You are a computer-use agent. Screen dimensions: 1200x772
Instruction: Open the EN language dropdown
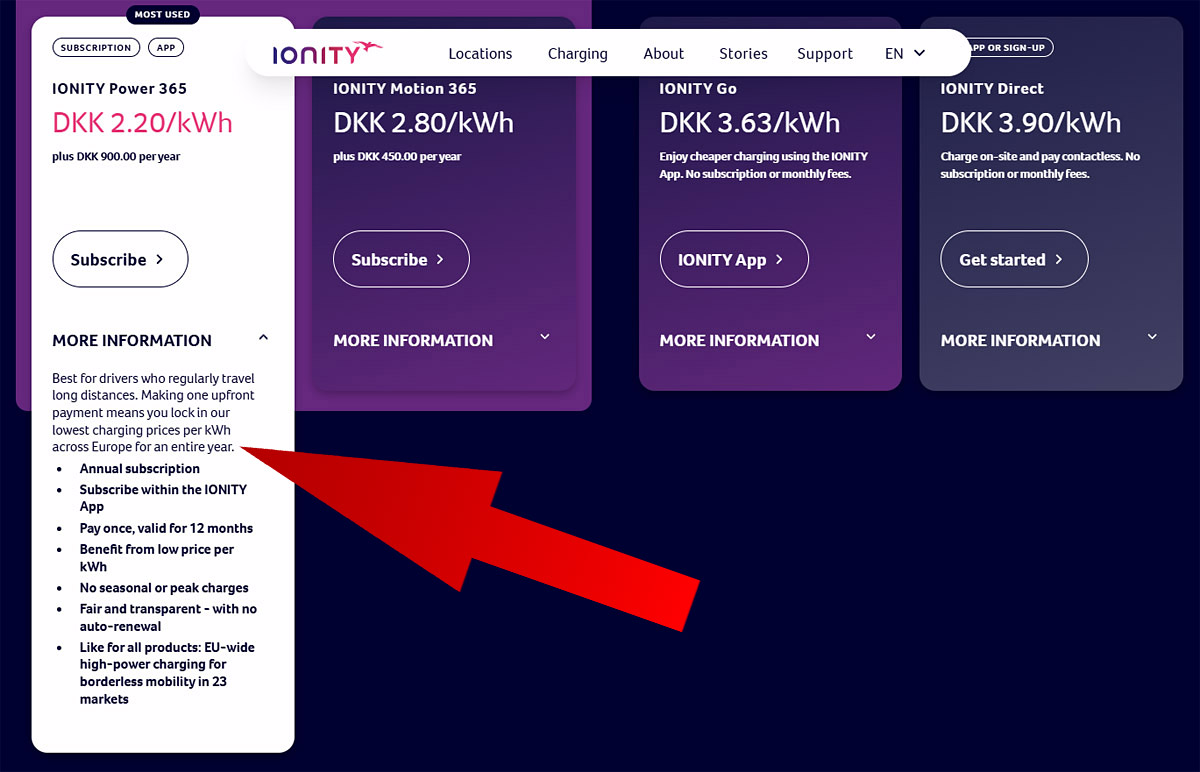pos(905,54)
